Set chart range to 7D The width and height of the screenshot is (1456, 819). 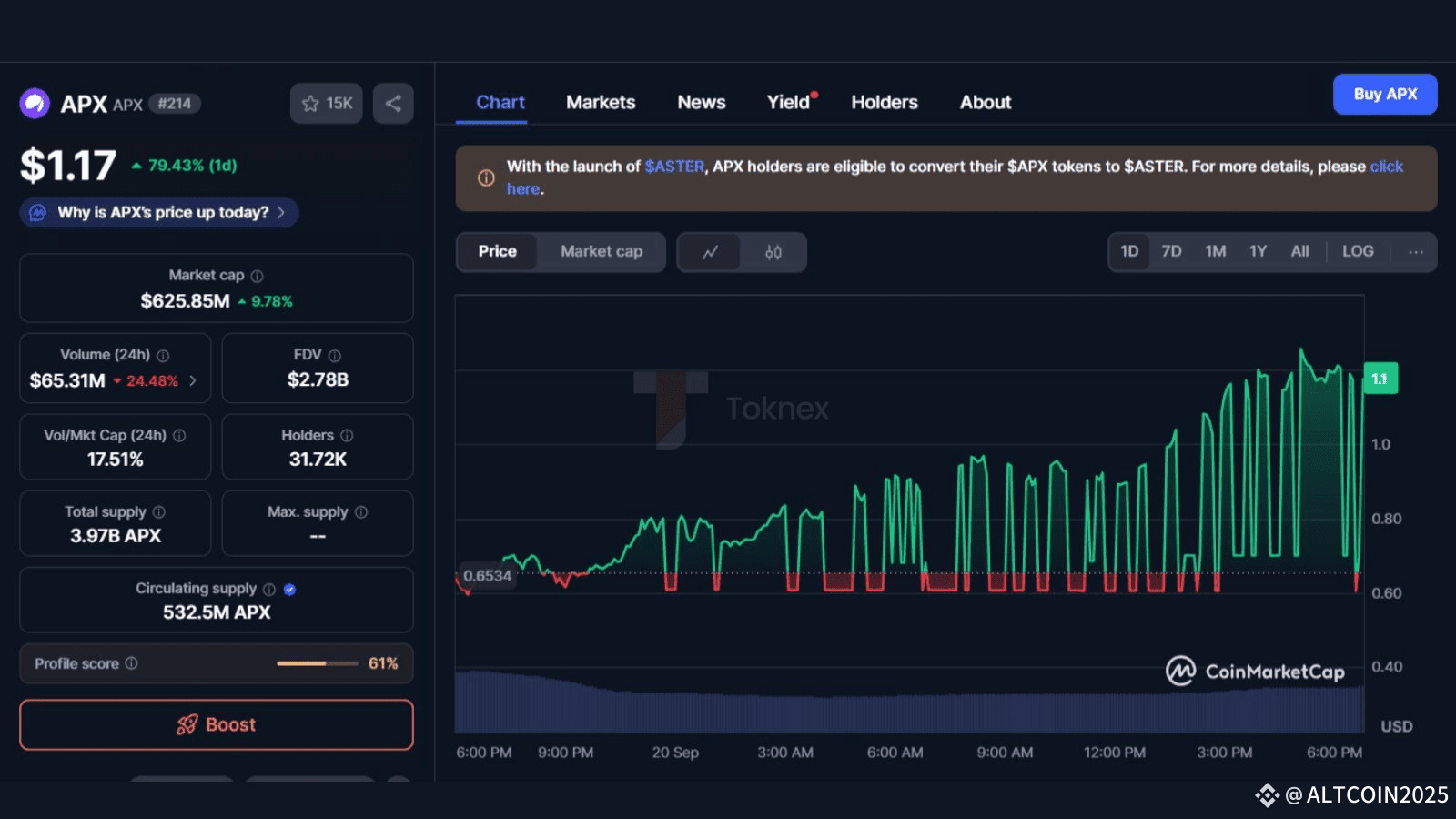coord(1171,252)
